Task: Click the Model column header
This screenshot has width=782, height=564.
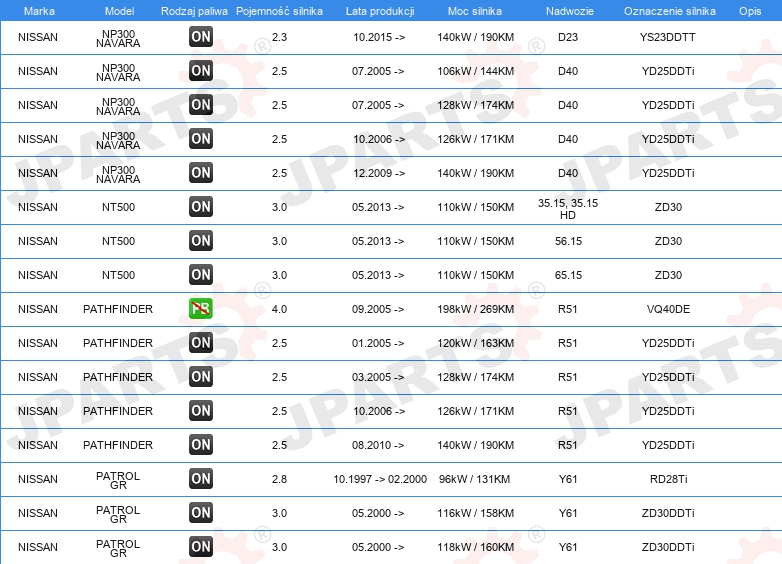Action: (120, 11)
